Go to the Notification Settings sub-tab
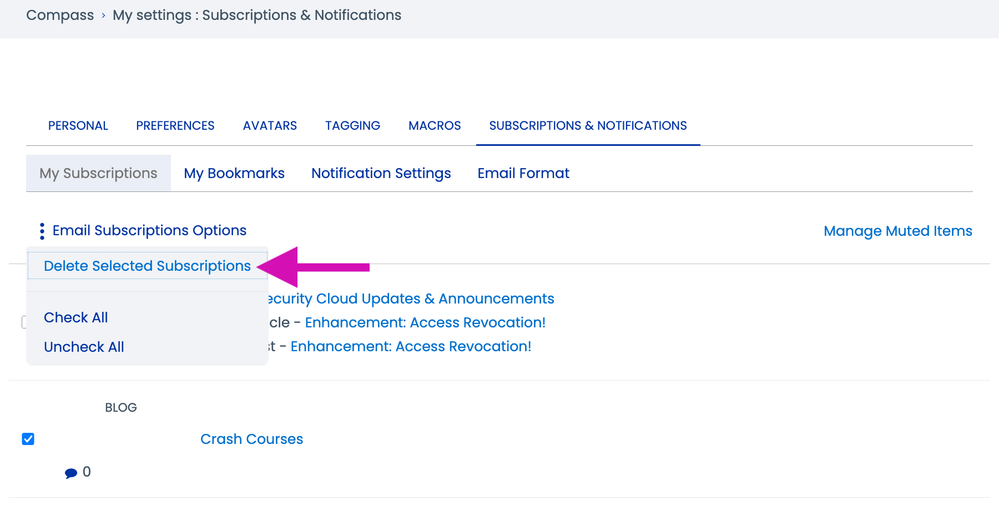 381,173
